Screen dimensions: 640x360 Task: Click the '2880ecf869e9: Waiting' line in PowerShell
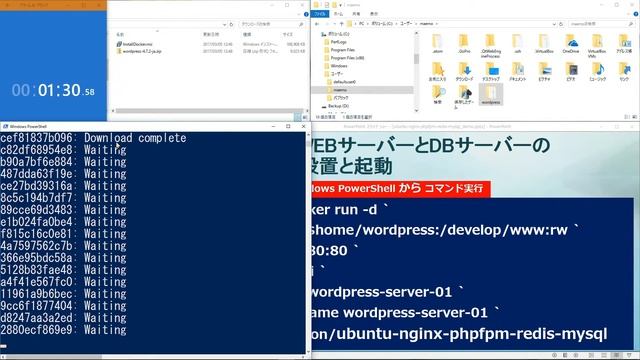pos(64,330)
